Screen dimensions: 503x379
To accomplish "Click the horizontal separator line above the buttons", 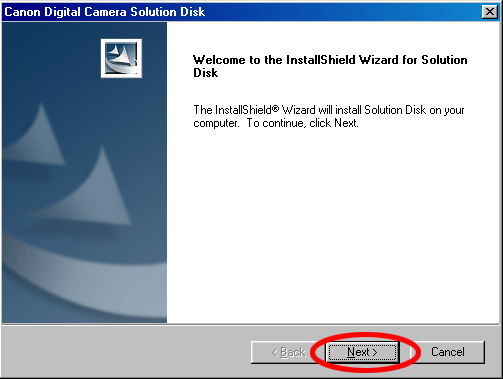I will [x=251, y=324].
